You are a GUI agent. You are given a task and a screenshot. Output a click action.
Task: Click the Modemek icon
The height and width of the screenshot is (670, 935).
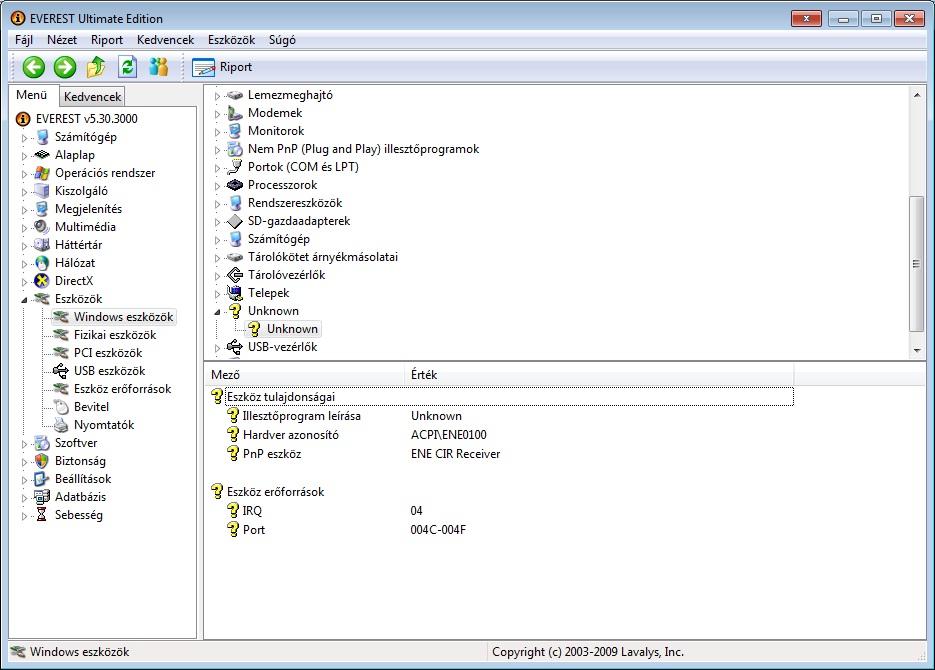pos(235,113)
